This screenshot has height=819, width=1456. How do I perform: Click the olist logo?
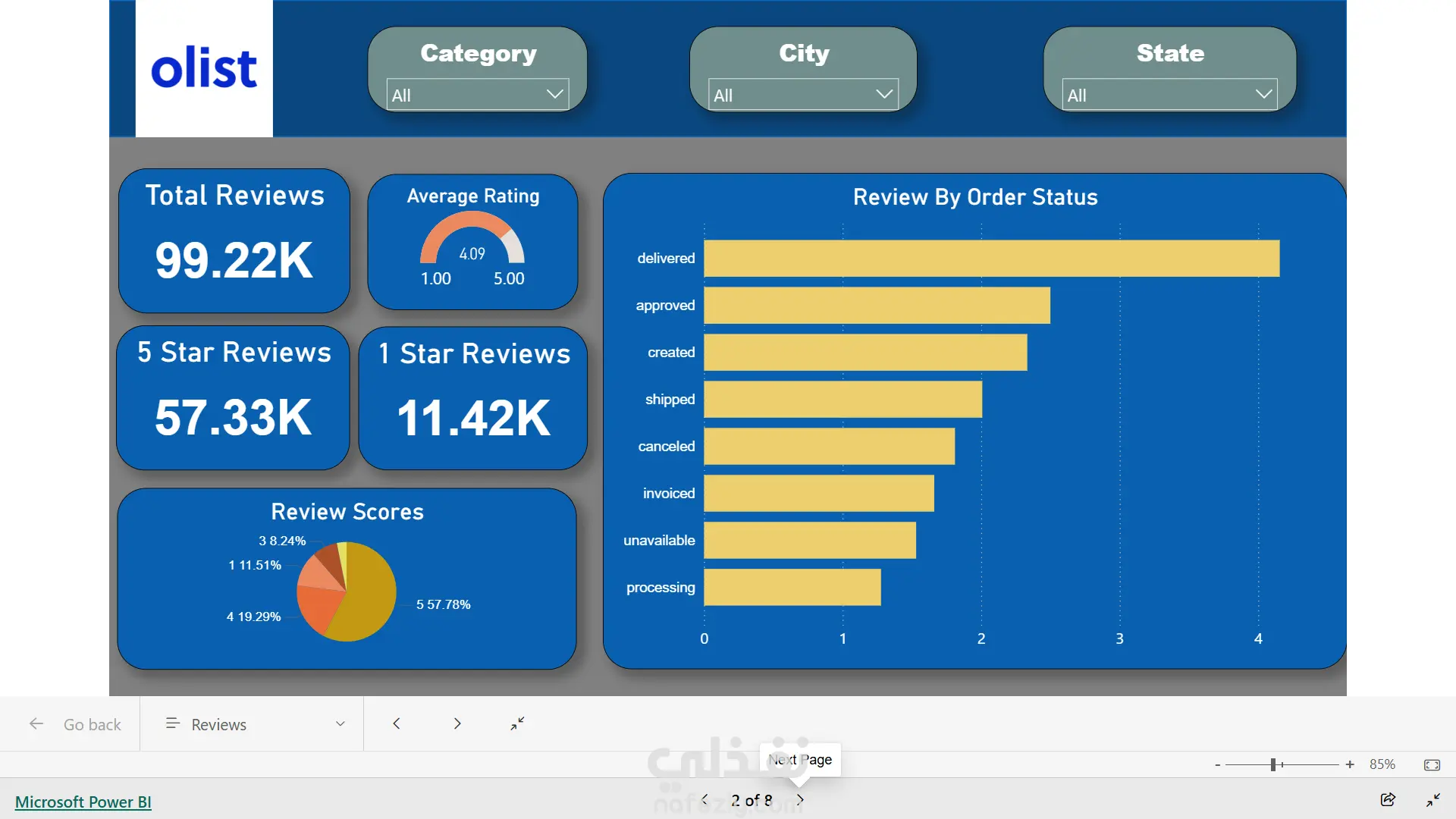coord(204,68)
